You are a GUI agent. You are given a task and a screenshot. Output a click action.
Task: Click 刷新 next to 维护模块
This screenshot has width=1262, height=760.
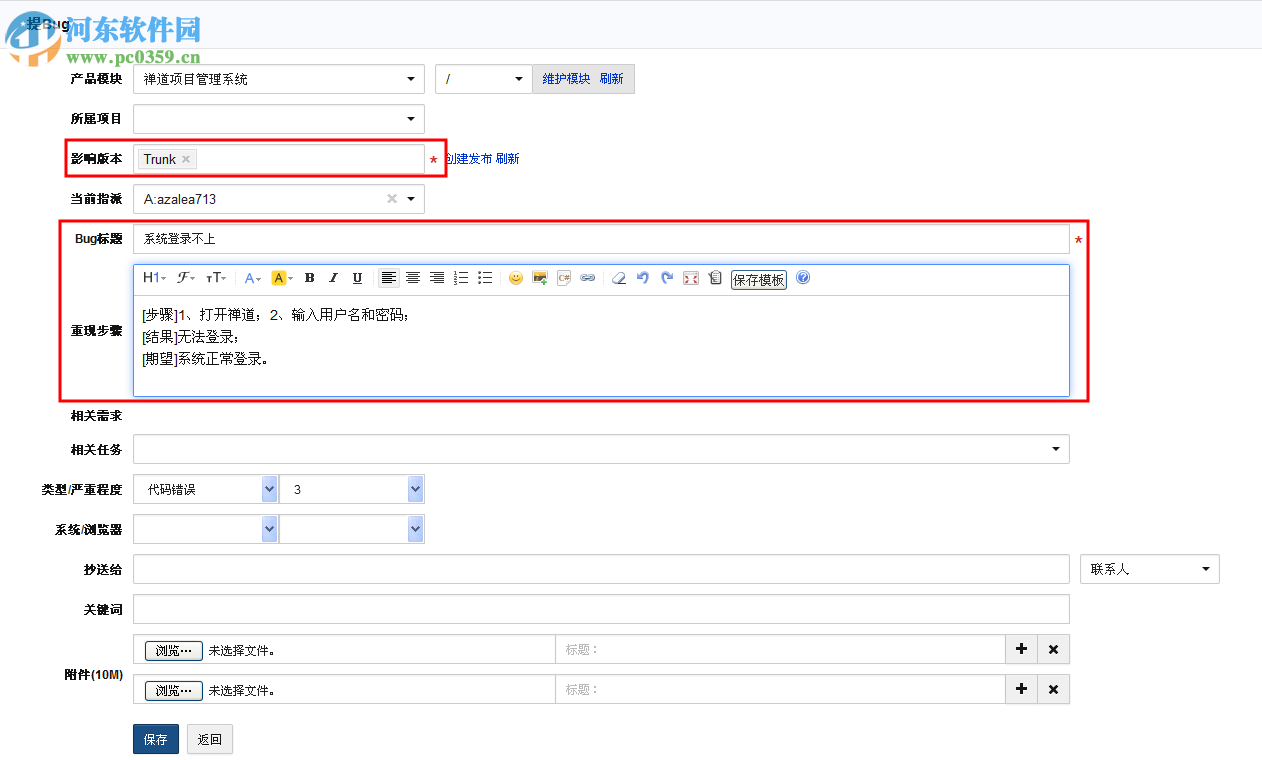click(612, 79)
